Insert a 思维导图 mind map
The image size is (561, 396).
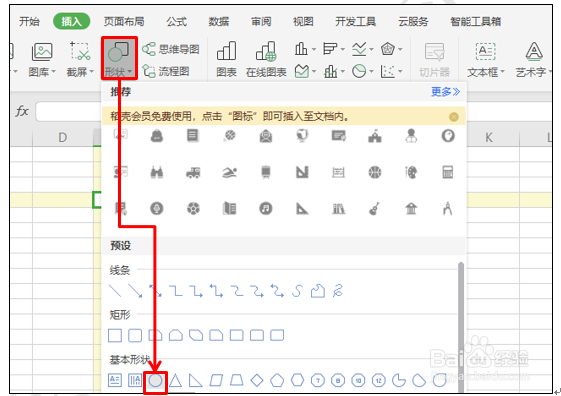(171, 49)
